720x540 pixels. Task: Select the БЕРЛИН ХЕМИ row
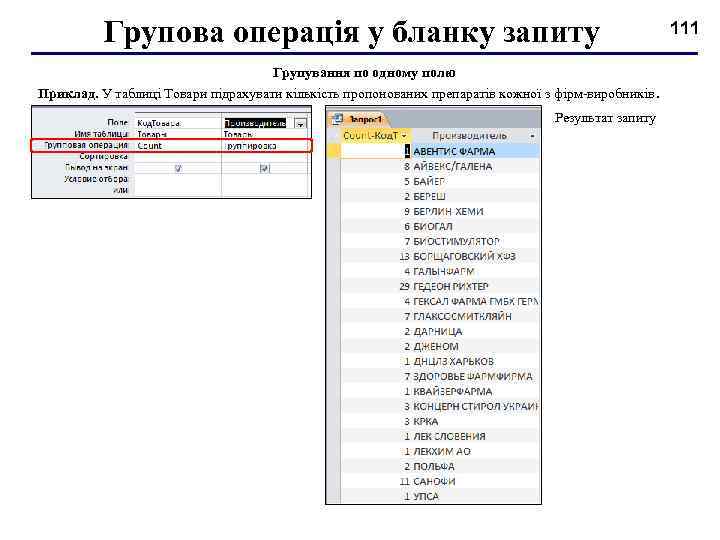coord(440,211)
